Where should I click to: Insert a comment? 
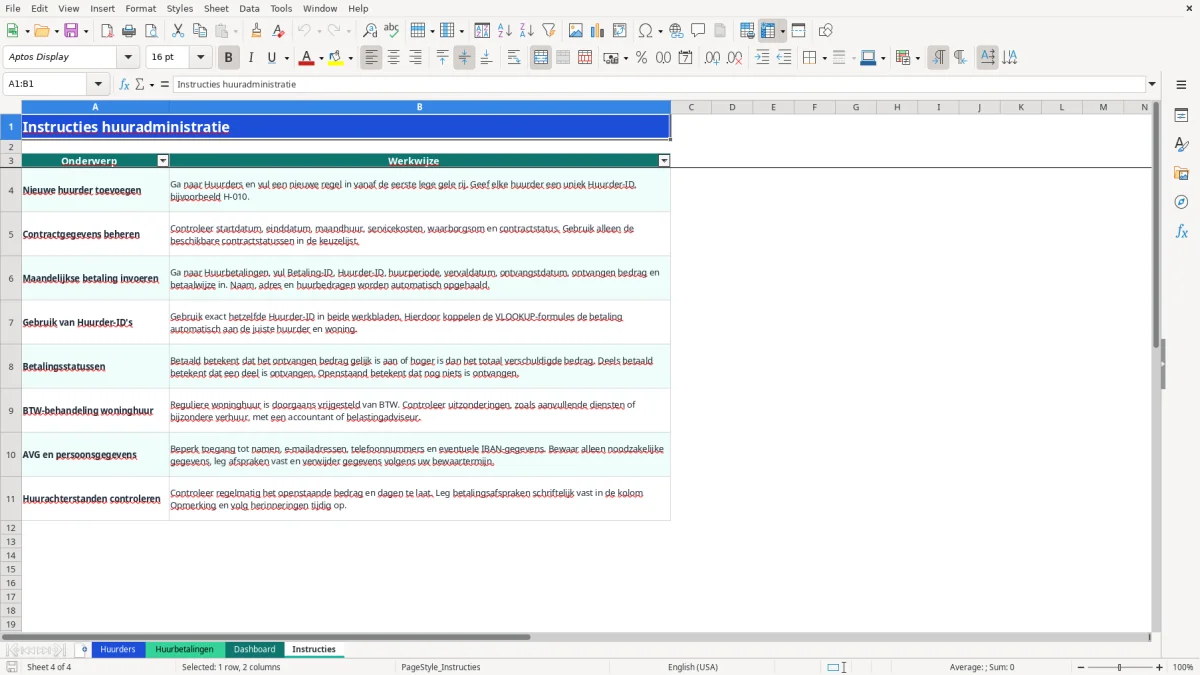click(x=698, y=31)
